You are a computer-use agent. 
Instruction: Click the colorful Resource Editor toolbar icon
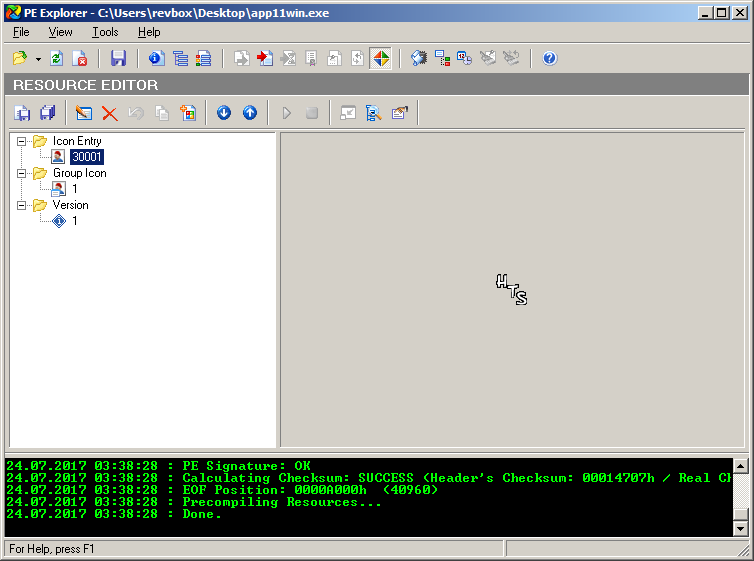[x=381, y=59]
